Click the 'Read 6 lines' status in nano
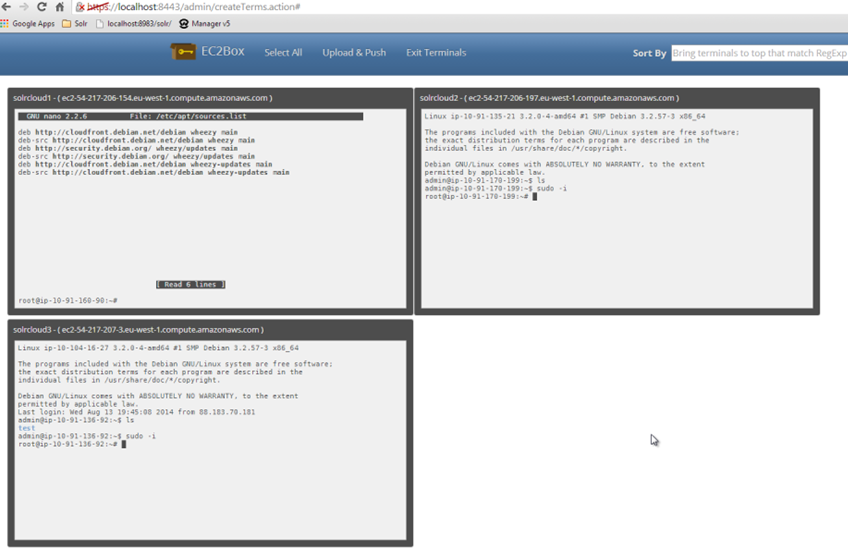This screenshot has width=848, height=551. [x=190, y=284]
